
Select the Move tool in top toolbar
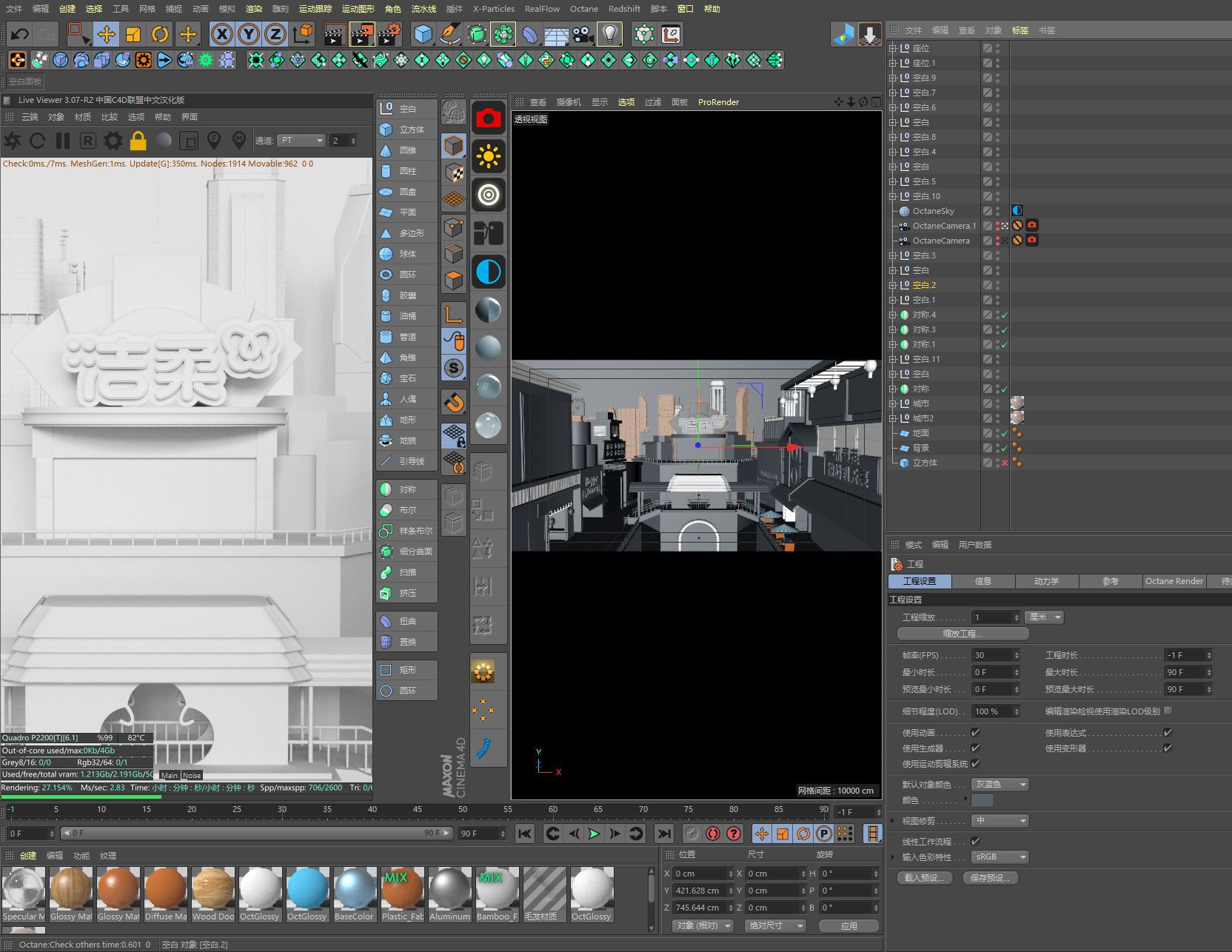tap(107, 34)
